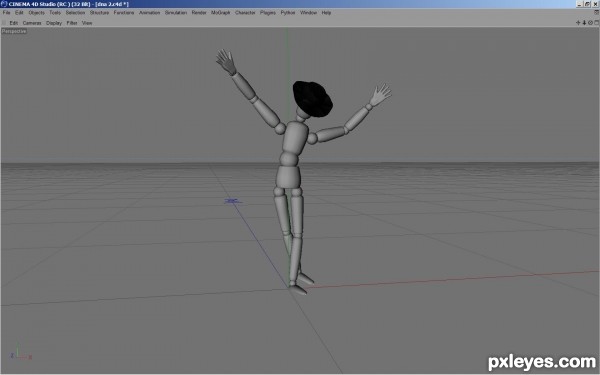The image size is (600, 375).
Task: Select the mannequin's torso
Action: pos(295,138)
